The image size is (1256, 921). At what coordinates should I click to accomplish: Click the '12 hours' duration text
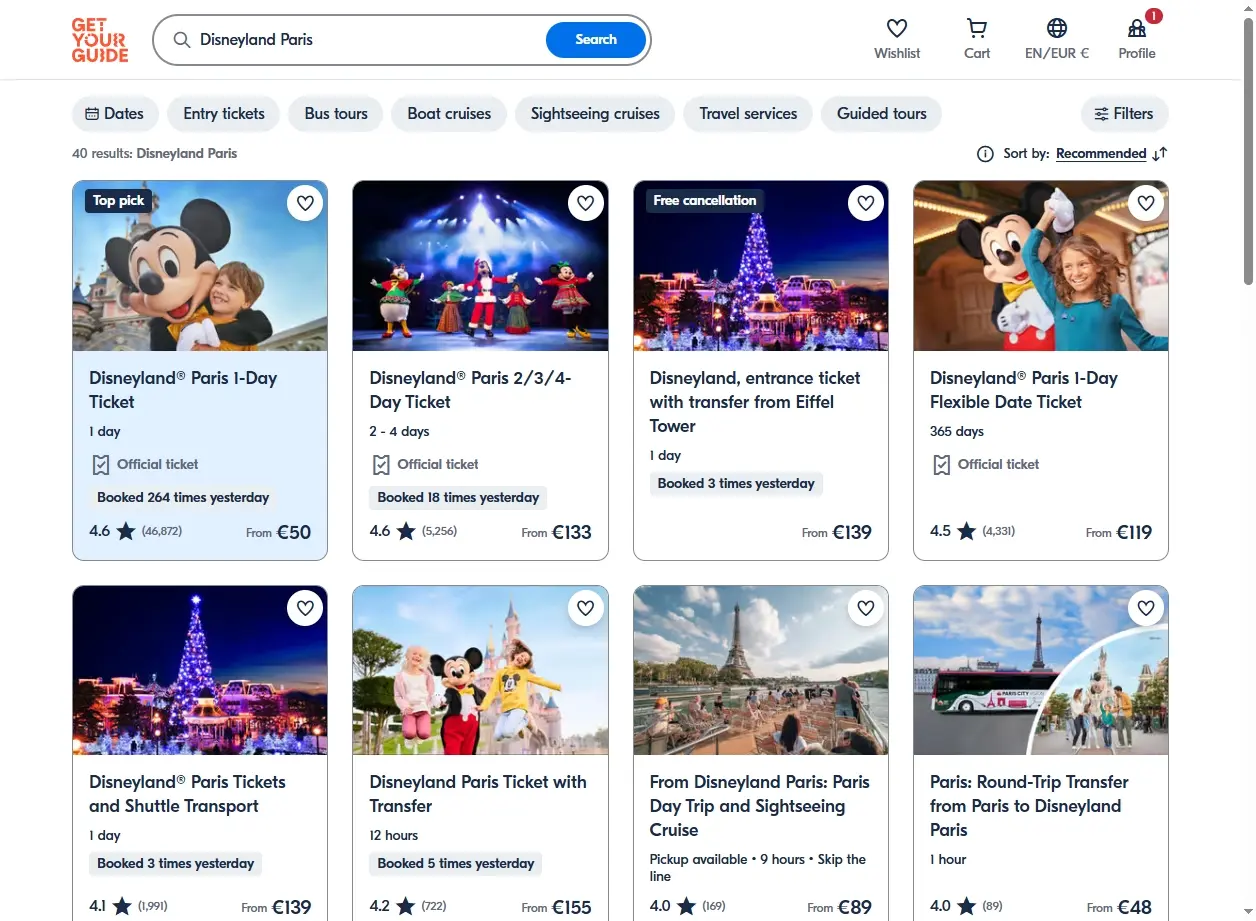click(x=394, y=836)
